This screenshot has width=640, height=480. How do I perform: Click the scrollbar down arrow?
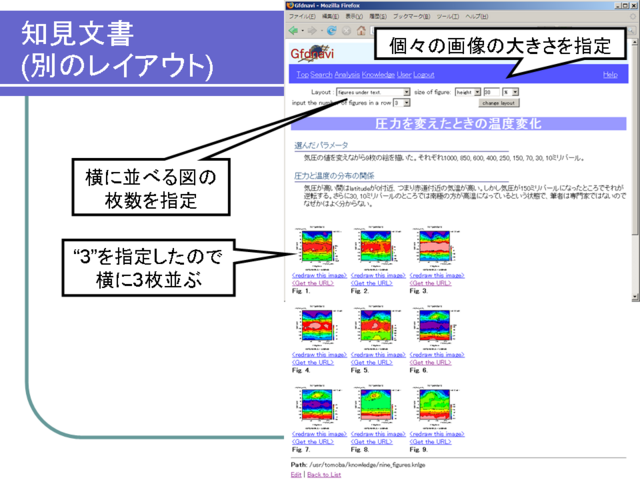click(635, 297)
